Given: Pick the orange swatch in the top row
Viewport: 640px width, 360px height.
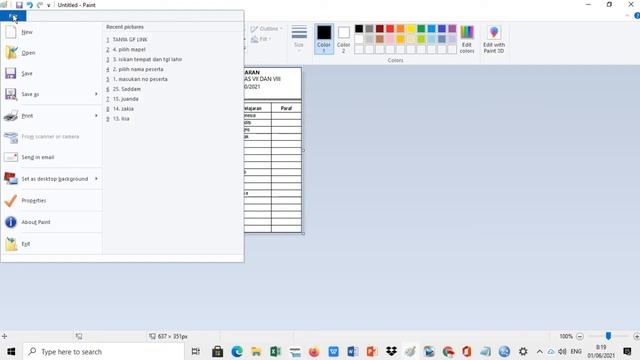Looking at the screenshot, I should point(400,29).
